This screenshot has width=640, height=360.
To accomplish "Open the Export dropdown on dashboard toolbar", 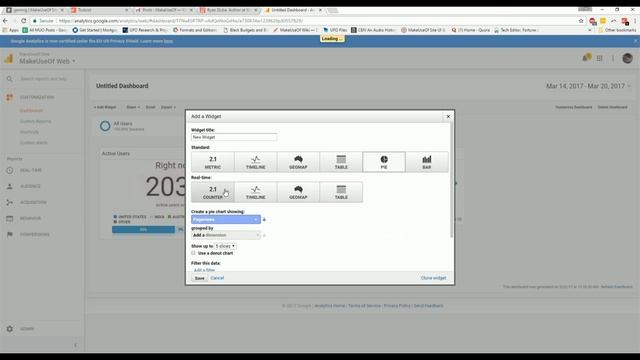I will click(168, 107).
